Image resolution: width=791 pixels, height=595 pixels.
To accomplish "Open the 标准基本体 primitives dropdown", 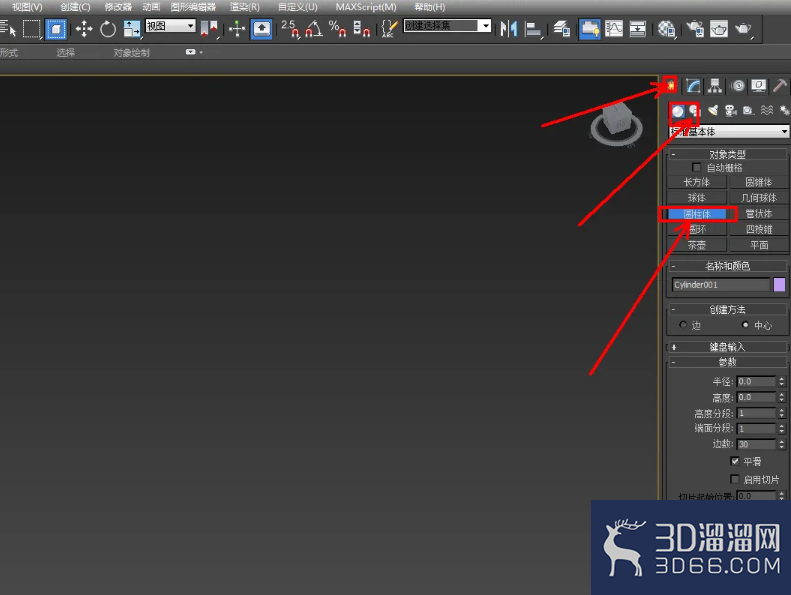I will coord(729,132).
